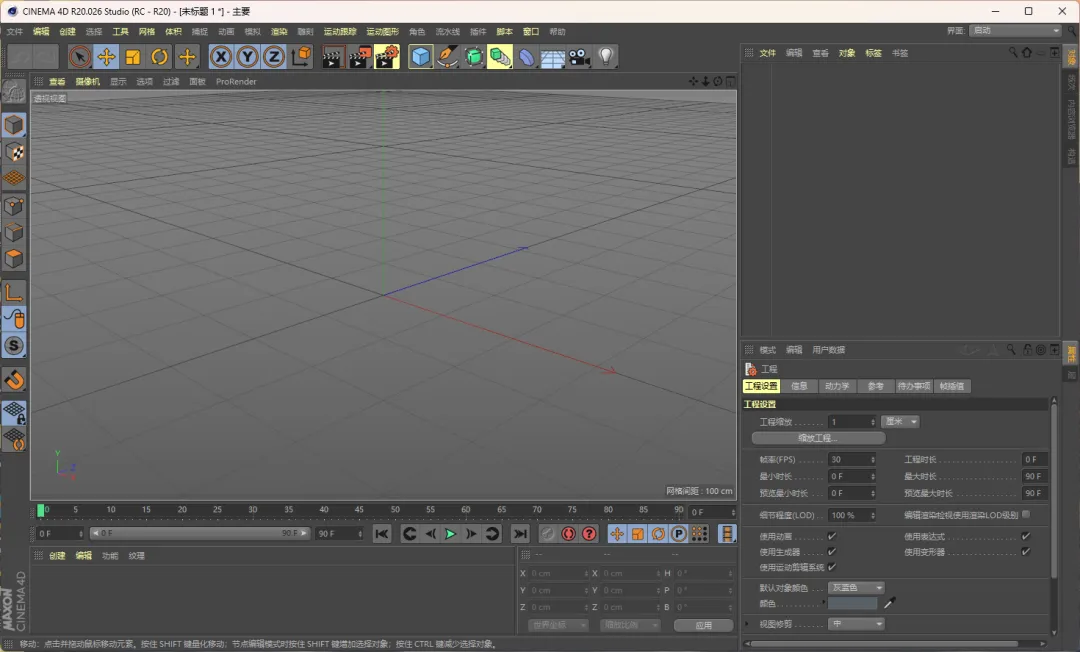Open the 渲染 menu in menu bar
Viewport: 1080px width, 652px height.
tap(279, 32)
